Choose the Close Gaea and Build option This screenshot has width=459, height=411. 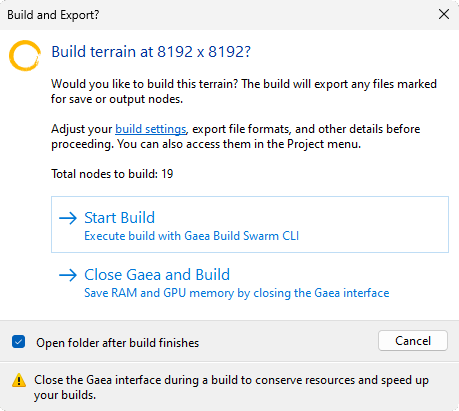tap(250, 282)
